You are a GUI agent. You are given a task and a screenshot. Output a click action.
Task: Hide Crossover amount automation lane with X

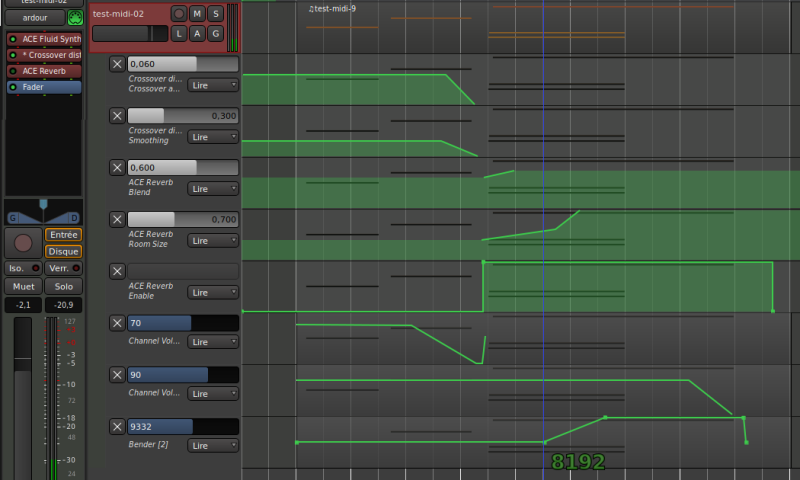117,64
